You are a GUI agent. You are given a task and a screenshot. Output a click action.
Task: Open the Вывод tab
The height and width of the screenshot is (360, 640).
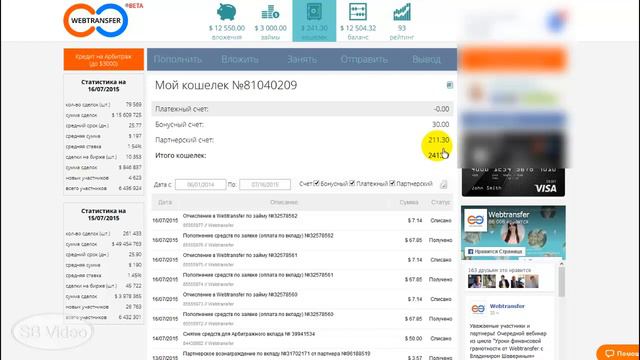[x=426, y=59]
